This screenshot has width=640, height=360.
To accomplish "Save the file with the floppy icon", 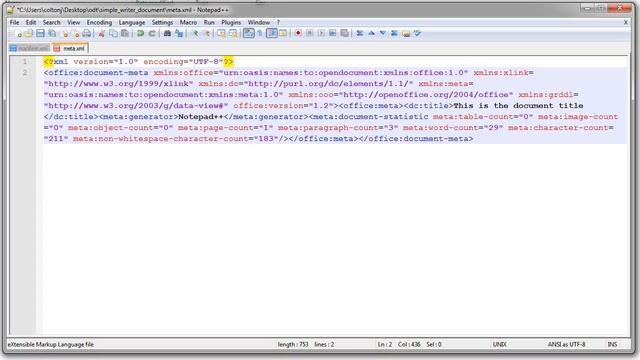I will [x=40, y=34].
